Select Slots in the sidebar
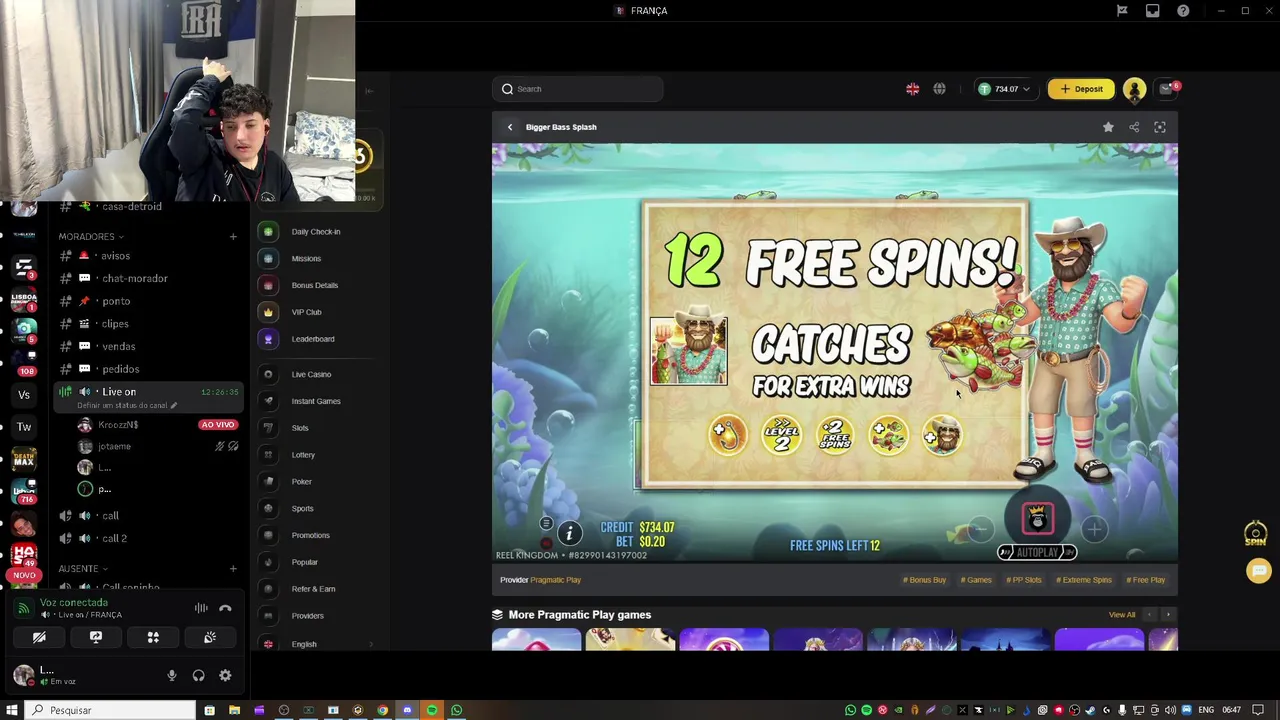 tap(300, 428)
